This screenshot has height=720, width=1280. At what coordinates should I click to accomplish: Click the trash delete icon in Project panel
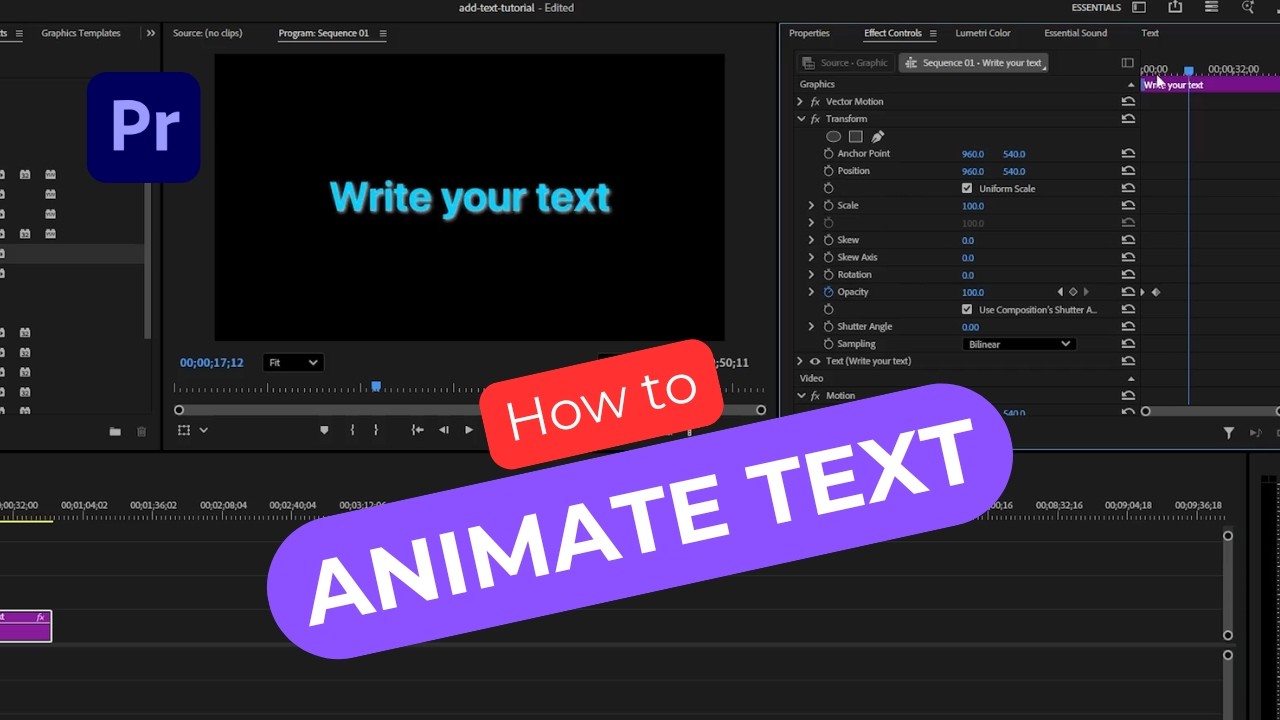141,431
